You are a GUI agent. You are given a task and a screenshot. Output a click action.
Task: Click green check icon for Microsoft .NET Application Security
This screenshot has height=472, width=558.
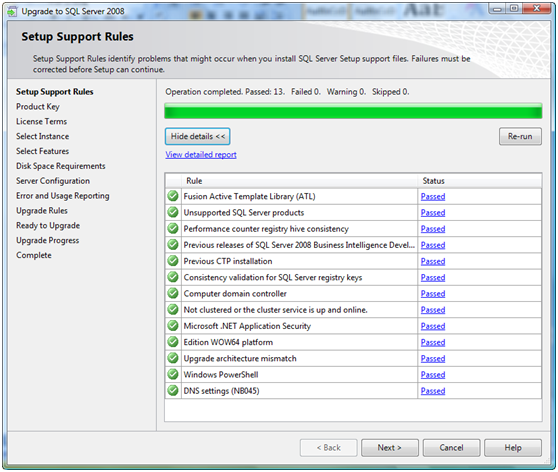(173, 325)
